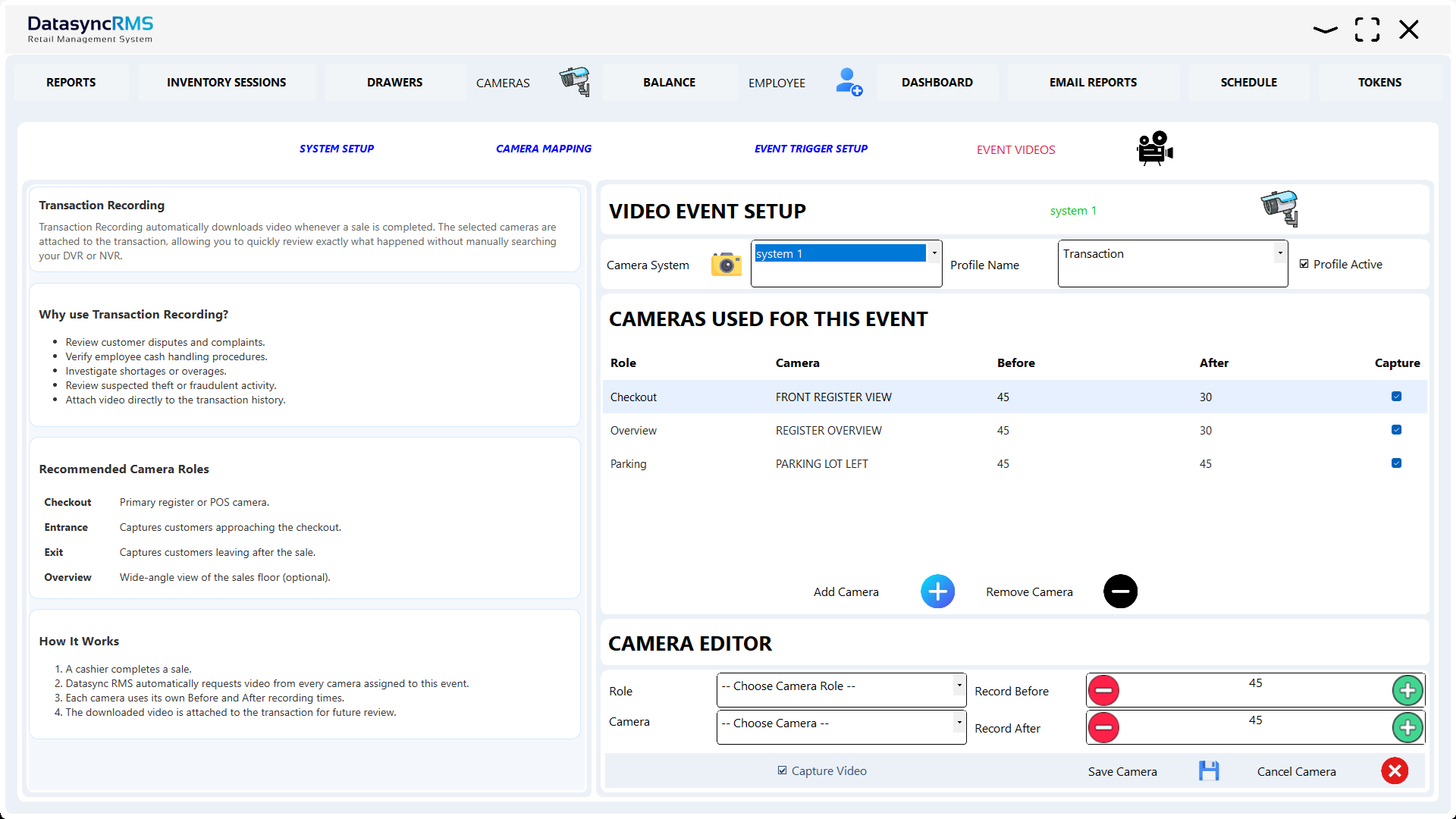
Task: Switch to the Inventory Sessions tab
Action: (x=227, y=82)
